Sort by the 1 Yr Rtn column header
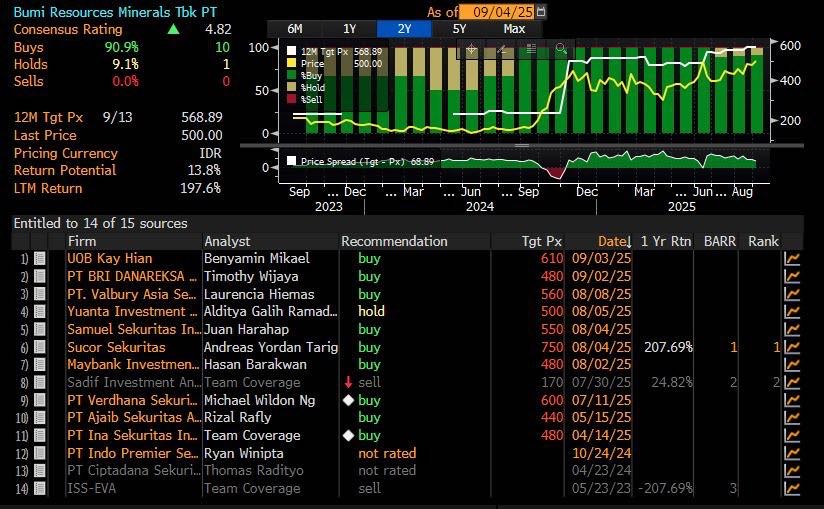Screen dimensions: 824x509 [666, 241]
